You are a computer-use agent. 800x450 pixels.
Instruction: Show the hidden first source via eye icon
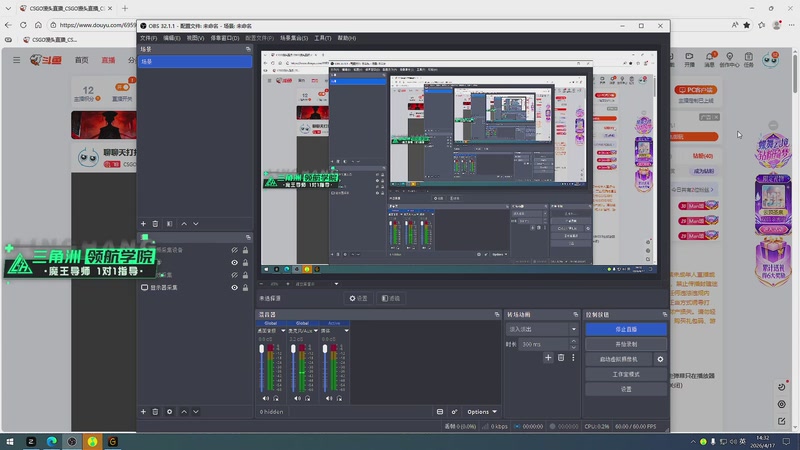[234, 250]
